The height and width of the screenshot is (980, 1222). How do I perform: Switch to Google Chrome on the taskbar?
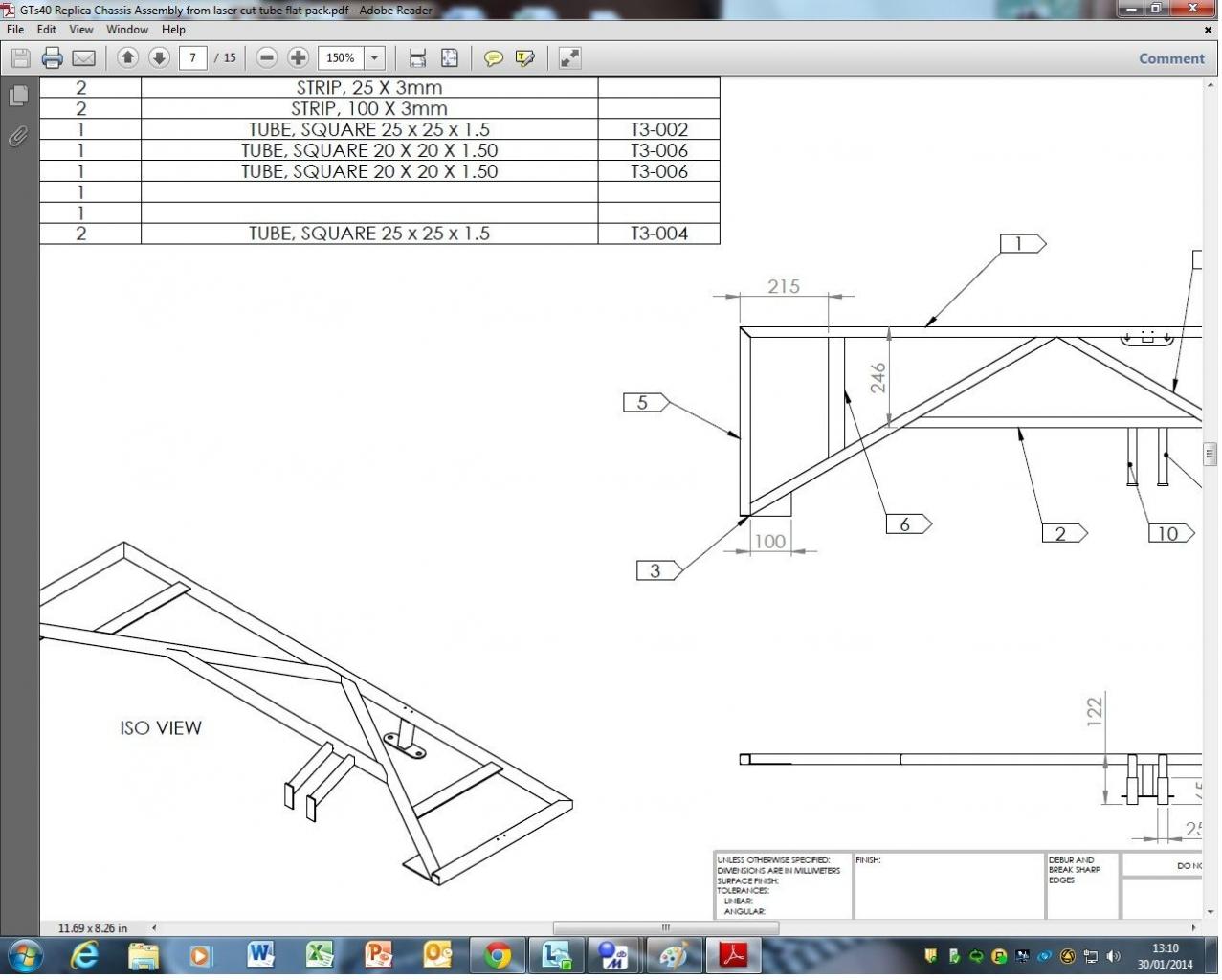498,955
